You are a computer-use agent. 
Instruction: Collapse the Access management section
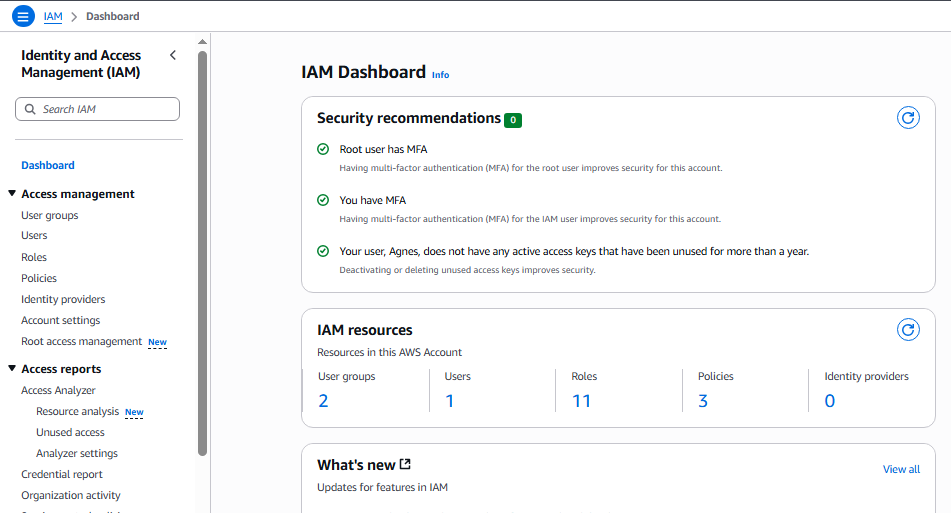pyautogui.click(x=12, y=193)
